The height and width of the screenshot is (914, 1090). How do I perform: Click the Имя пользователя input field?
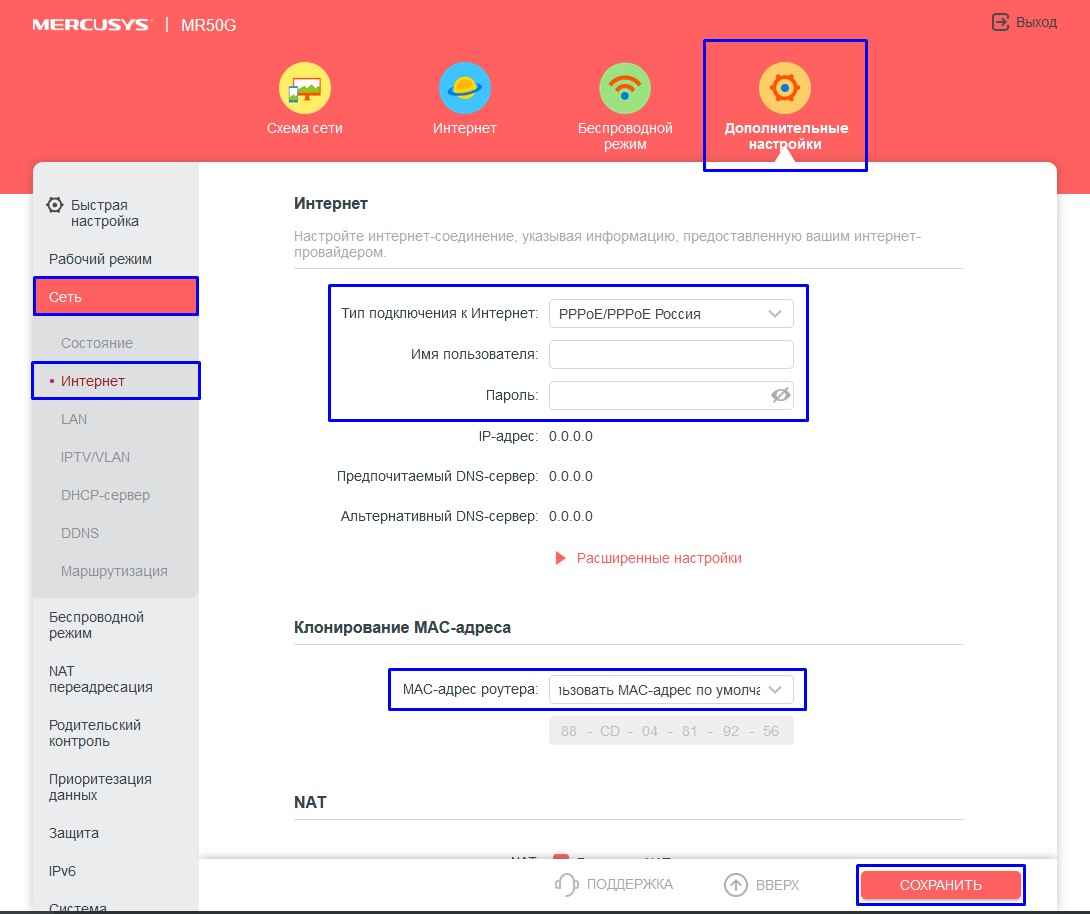pos(671,354)
